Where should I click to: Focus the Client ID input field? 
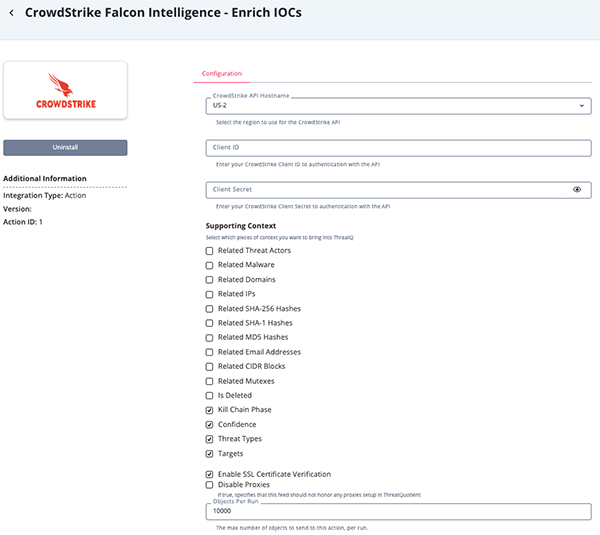pos(398,148)
